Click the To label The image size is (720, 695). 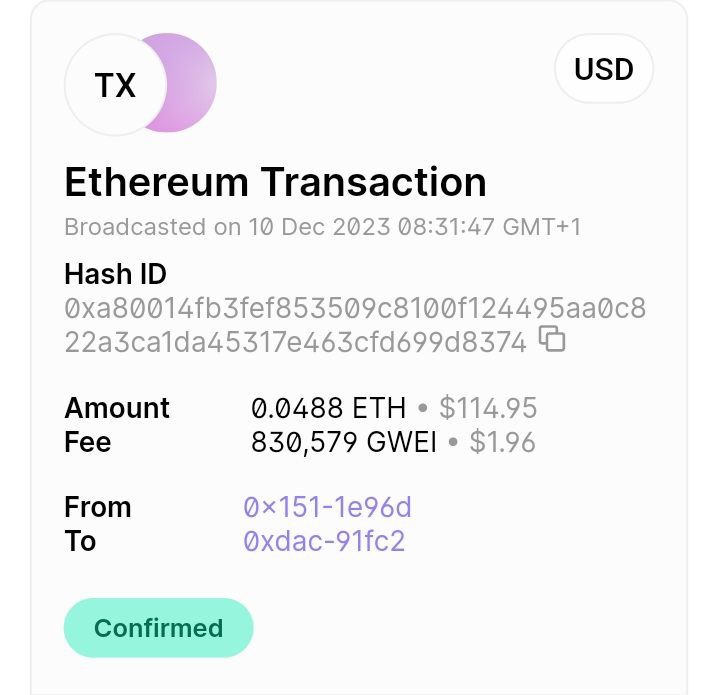tap(81, 541)
